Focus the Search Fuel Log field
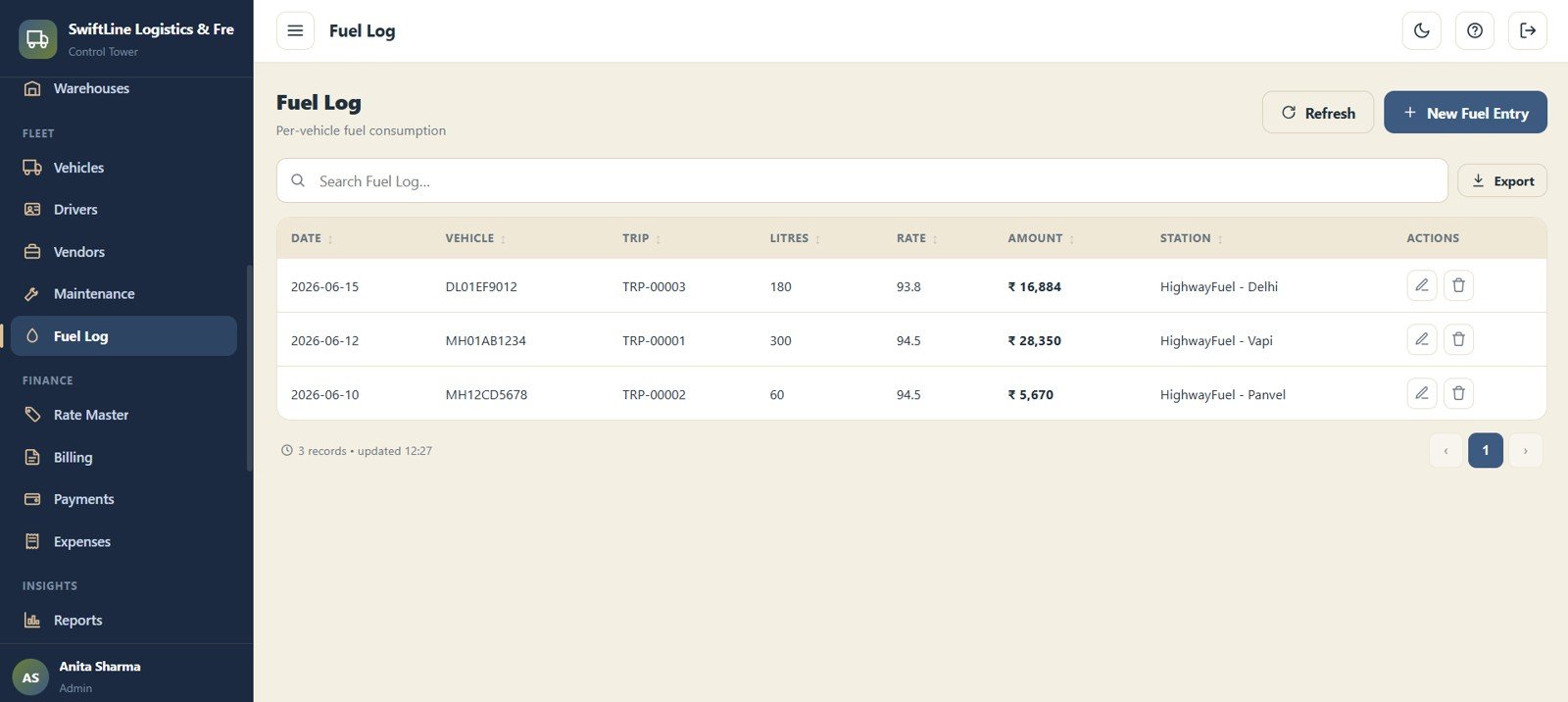Viewport: 1568px width, 702px height. (862, 181)
